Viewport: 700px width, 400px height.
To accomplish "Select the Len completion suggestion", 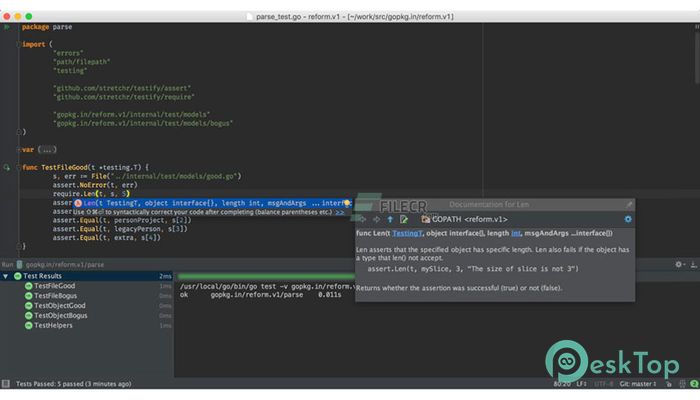I will (x=212, y=203).
